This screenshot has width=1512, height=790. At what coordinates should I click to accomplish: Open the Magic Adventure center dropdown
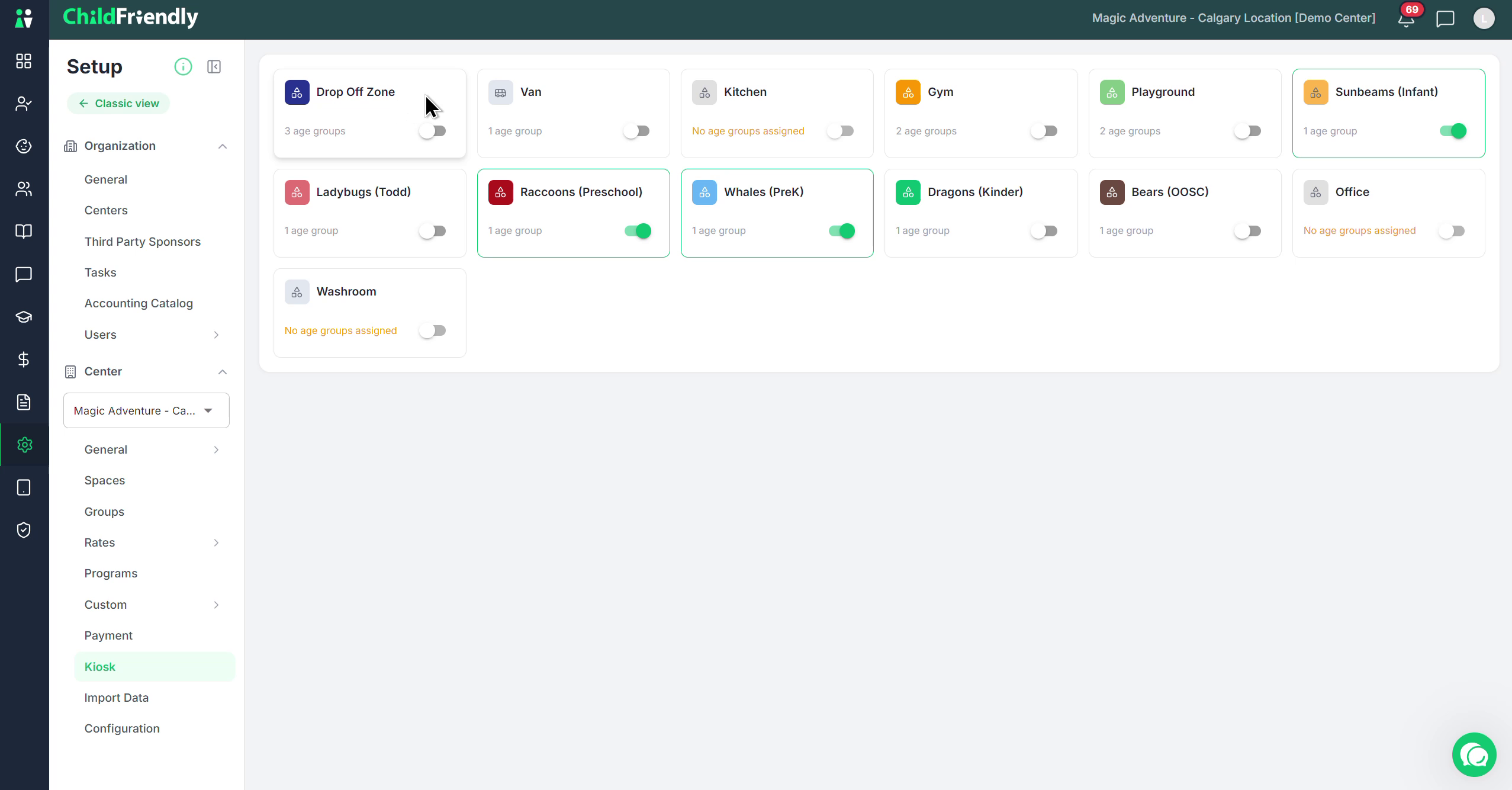tap(146, 410)
